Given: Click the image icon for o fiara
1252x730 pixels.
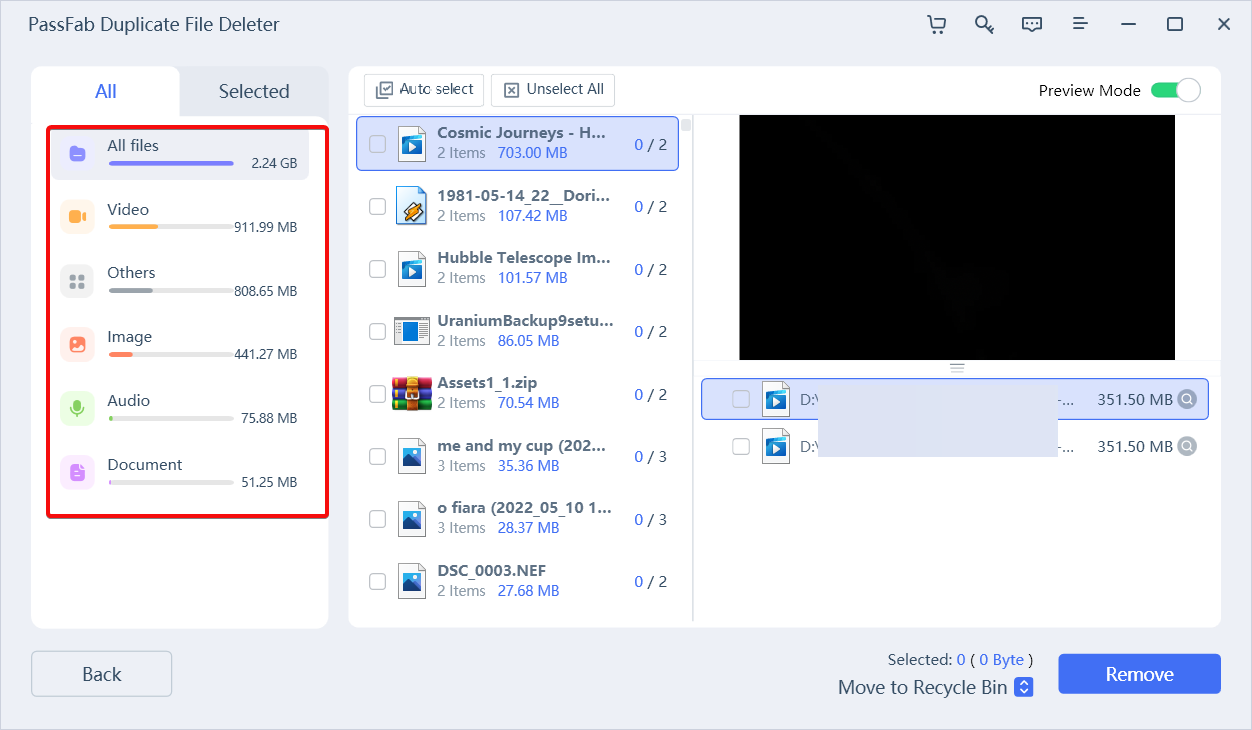Looking at the screenshot, I should [411, 519].
